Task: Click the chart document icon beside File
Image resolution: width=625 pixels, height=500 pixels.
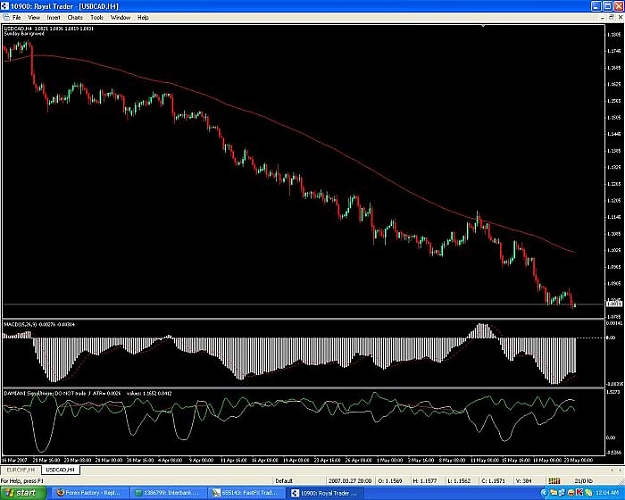Action: click(6, 18)
